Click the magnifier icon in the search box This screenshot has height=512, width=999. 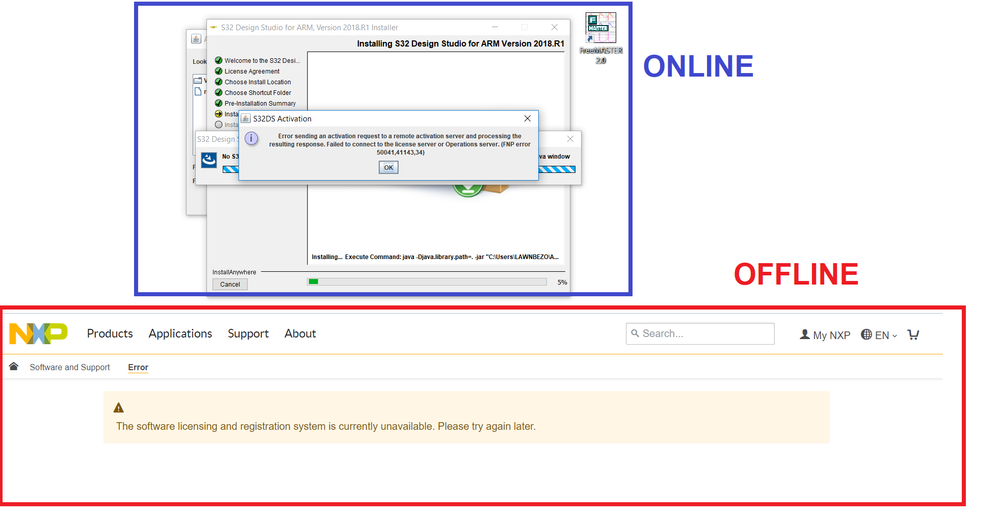[635, 333]
